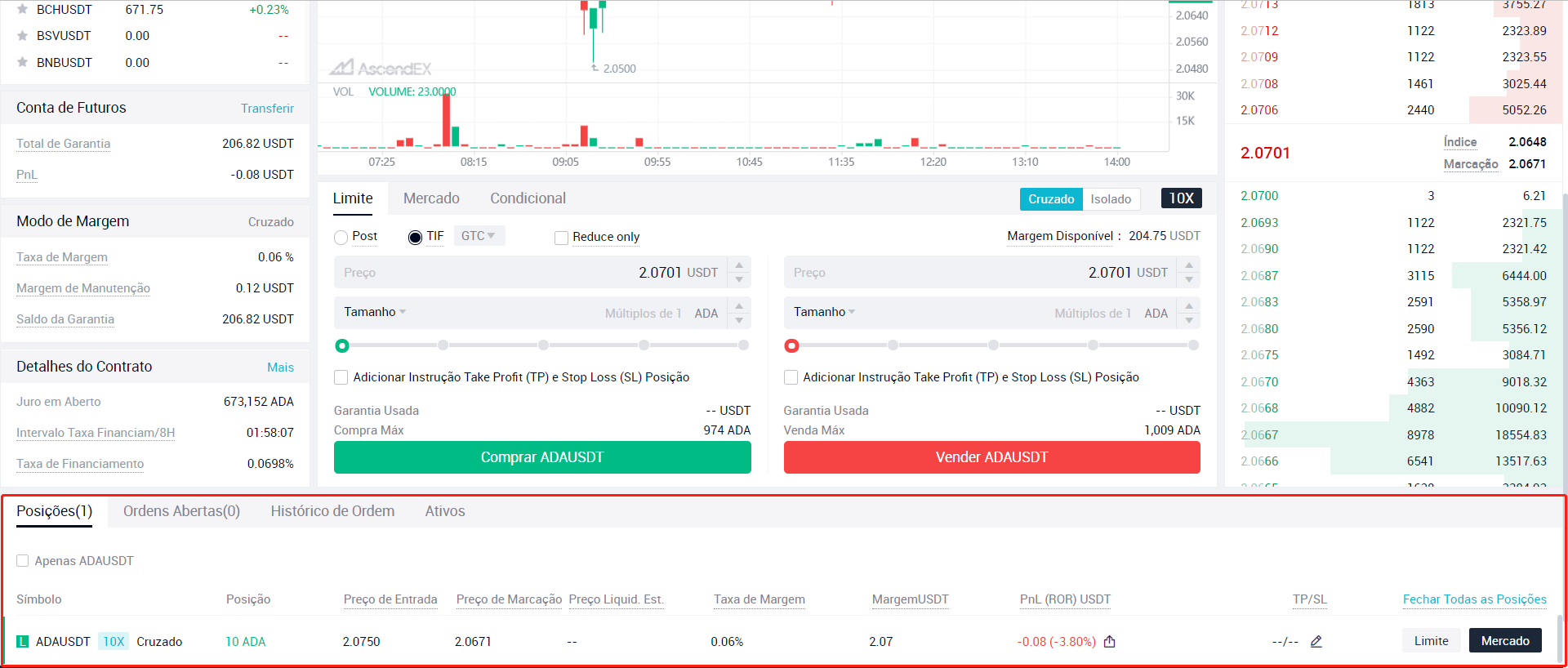The height and width of the screenshot is (668, 1568).
Task: Decrease sell size with down arrow
Action: click(1189, 321)
